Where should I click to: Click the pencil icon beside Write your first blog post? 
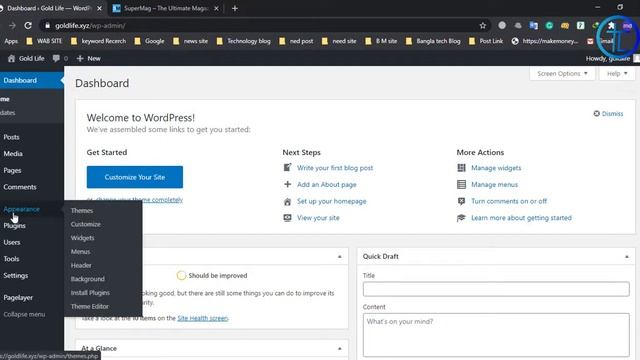(x=287, y=168)
